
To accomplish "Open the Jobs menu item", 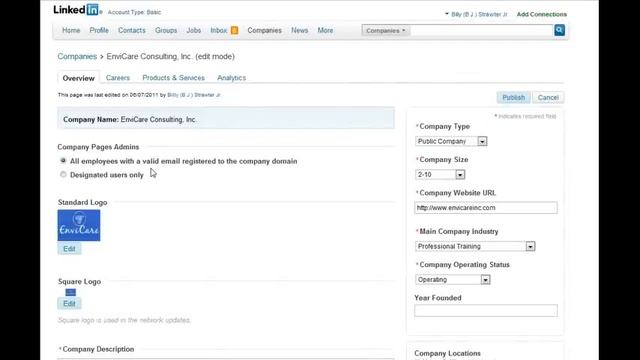I will pyautogui.click(x=194, y=30).
